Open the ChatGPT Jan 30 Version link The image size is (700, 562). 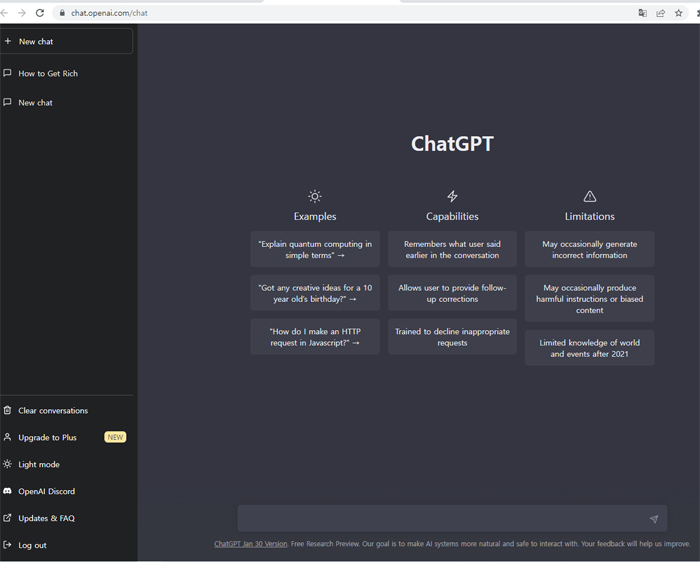(250, 544)
